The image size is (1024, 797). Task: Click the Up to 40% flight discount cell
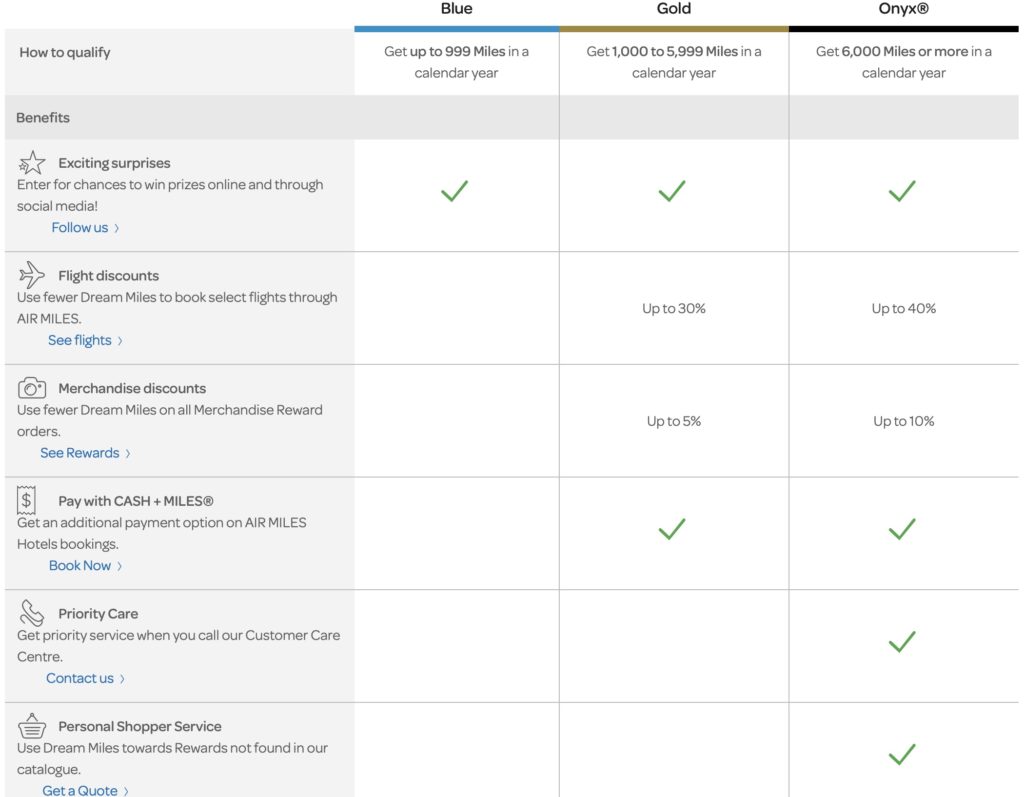pyautogui.click(x=903, y=309)
